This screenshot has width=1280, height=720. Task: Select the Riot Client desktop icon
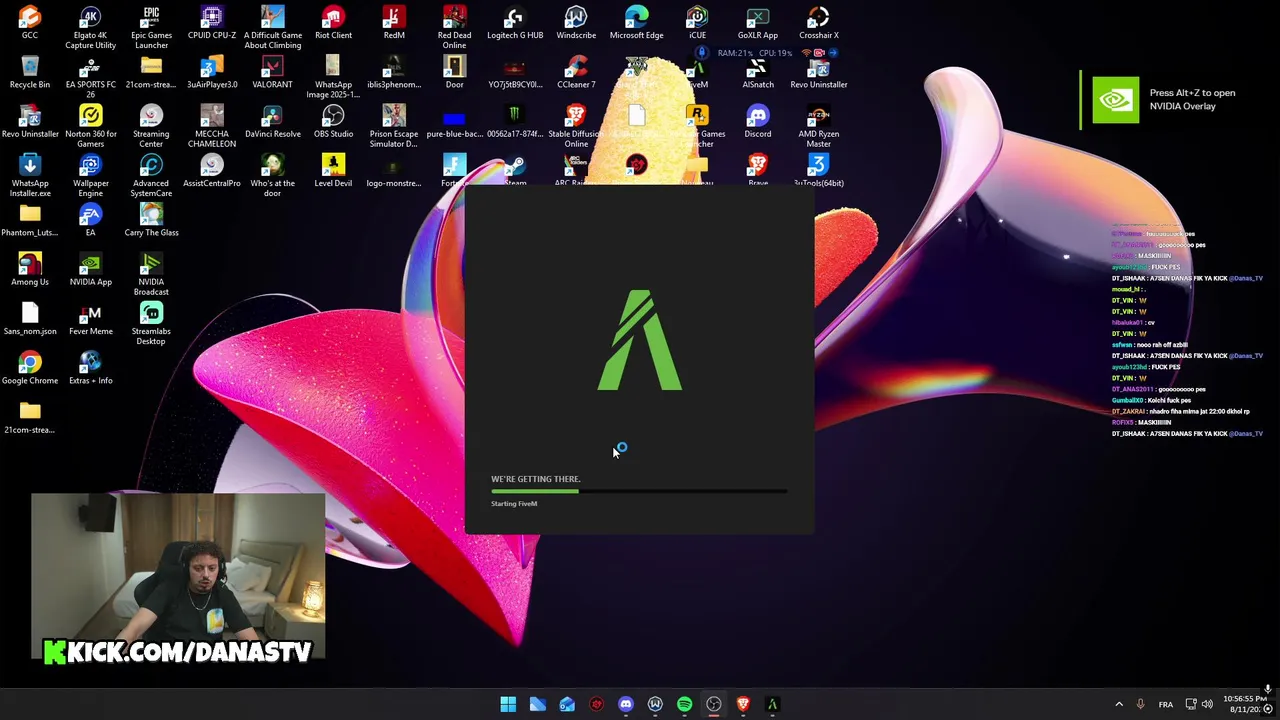pyautogui.click(x=333, y=23)
